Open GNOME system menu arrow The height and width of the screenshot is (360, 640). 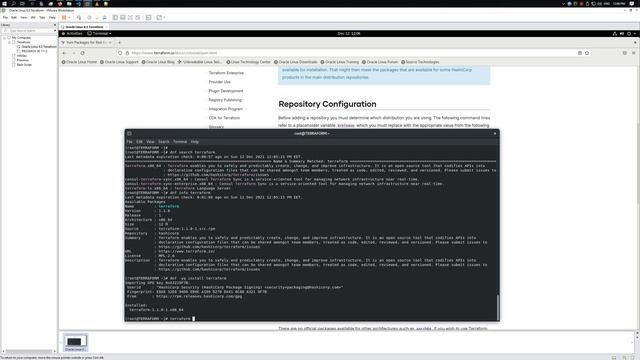pyautogui.click(x=634, y=33)
